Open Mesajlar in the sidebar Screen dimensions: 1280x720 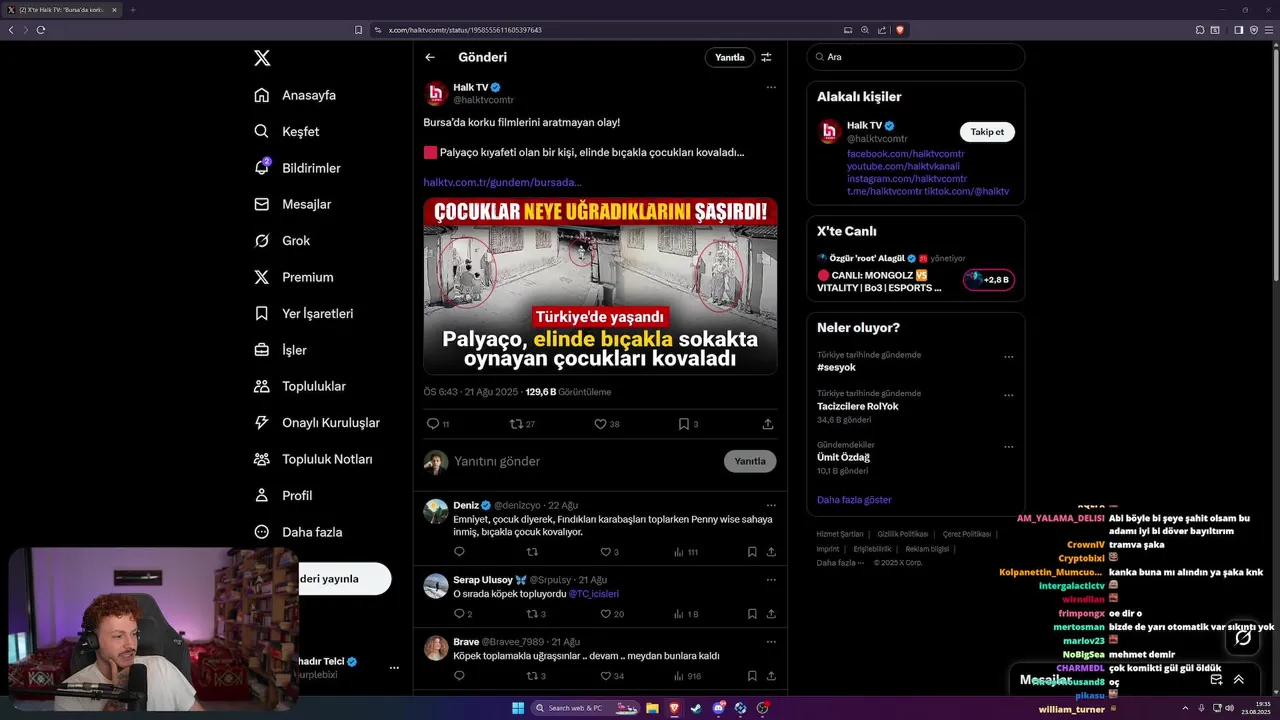[292, 204]
